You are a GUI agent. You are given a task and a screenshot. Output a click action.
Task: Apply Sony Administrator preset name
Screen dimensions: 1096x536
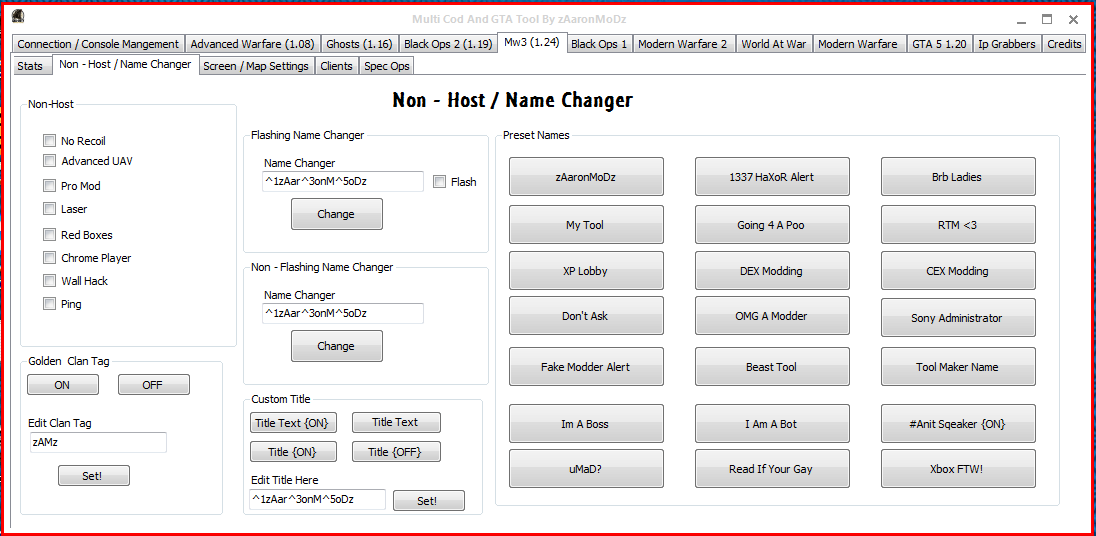tap(958, 318)
